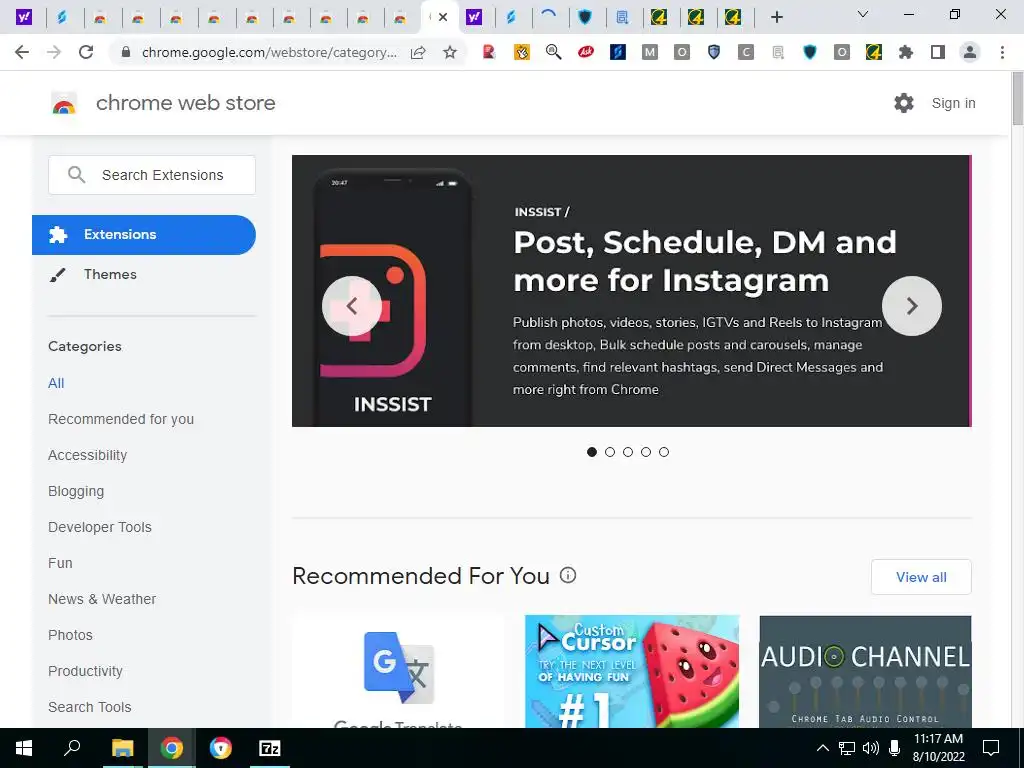Open Windows taskbar search

pos(72,748)
